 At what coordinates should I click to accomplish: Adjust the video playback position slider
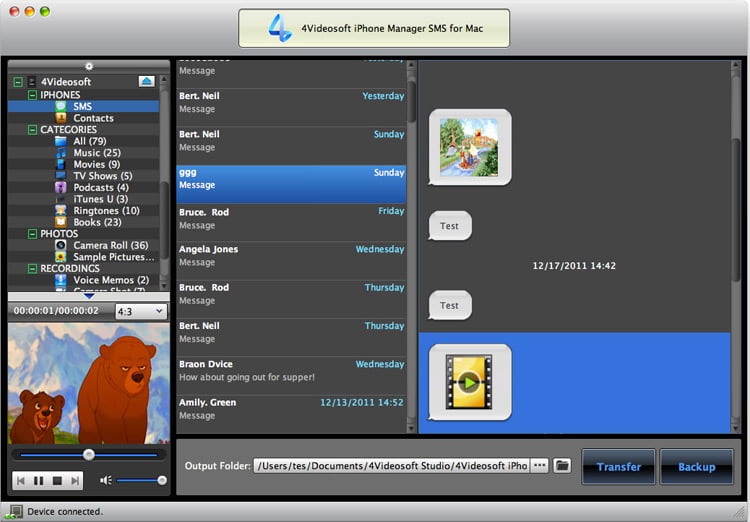coord(89,455)
